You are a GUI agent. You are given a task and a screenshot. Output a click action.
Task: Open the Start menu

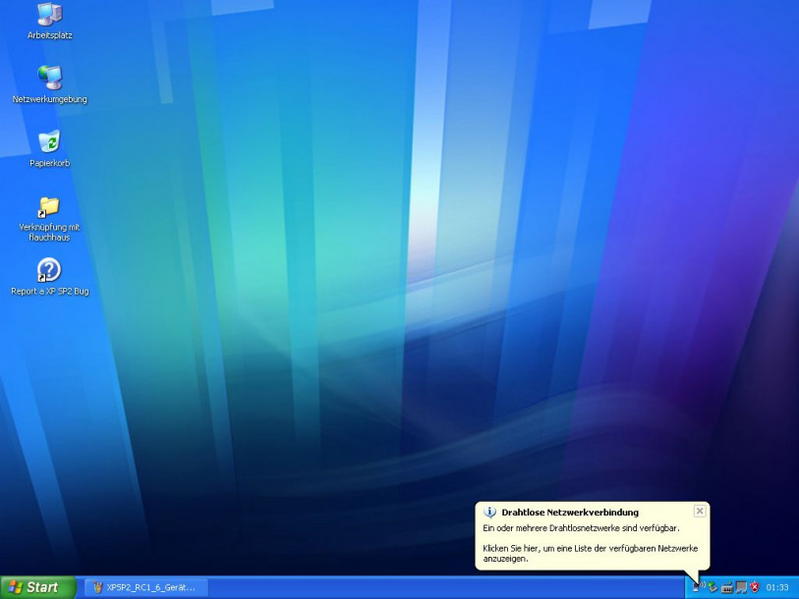point(38,587)
